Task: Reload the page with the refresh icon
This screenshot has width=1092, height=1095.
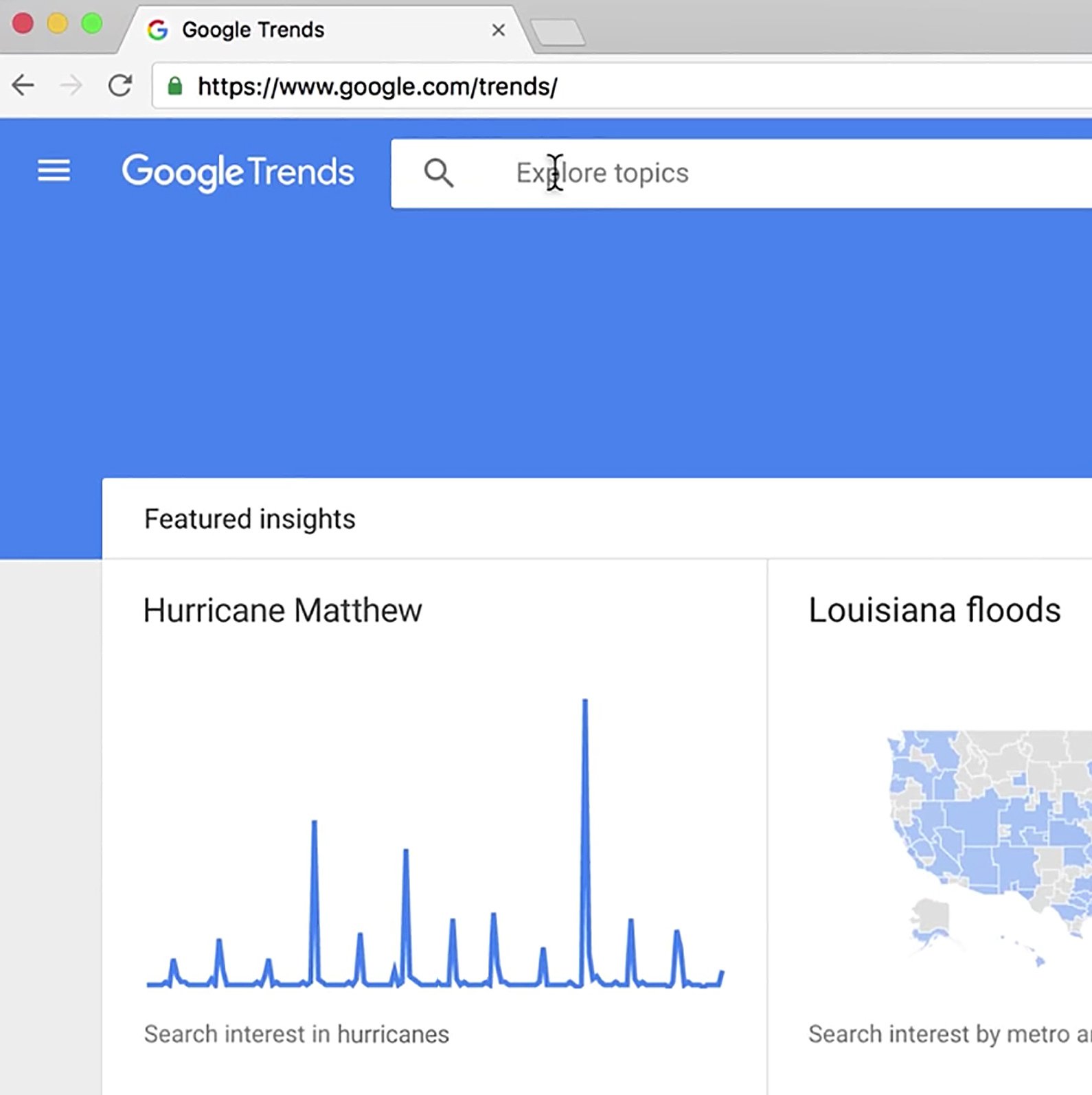Action: [x=120, y=86]
